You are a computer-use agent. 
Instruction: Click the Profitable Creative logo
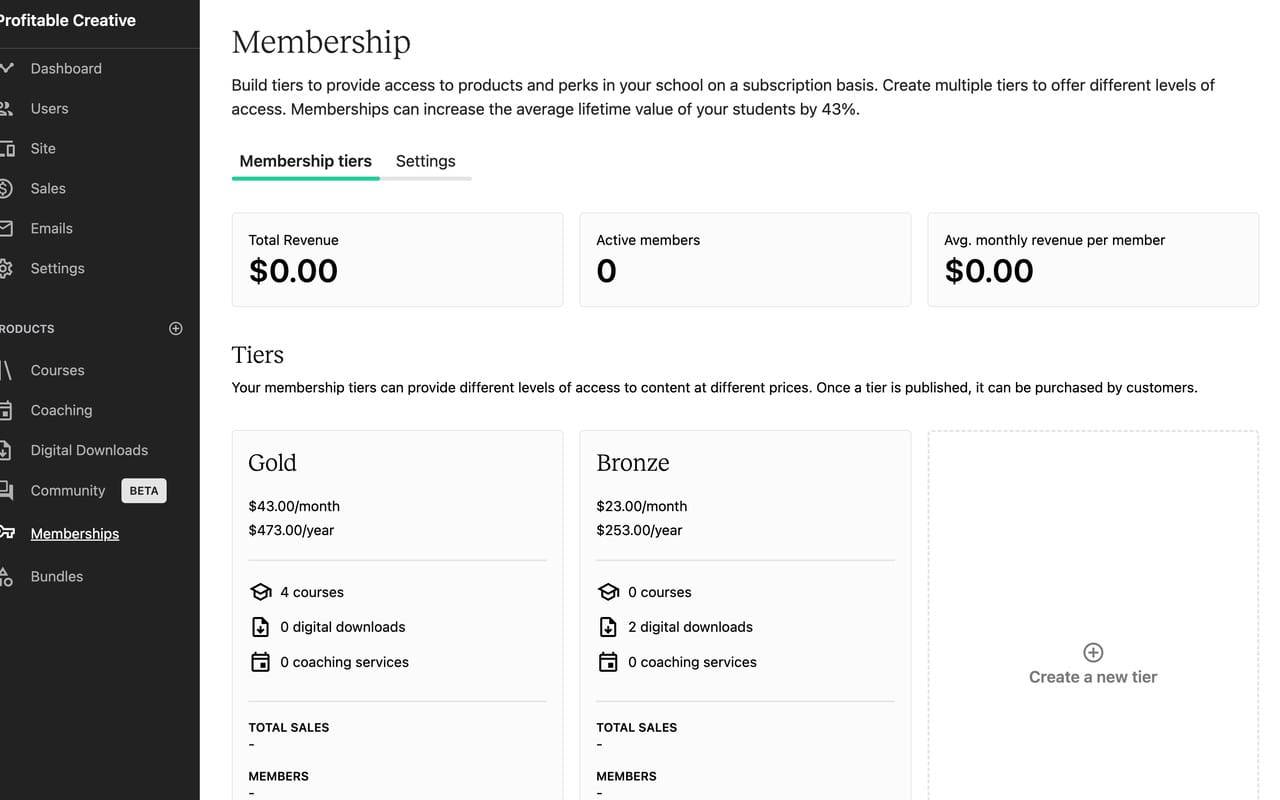[x=67, y=20]
